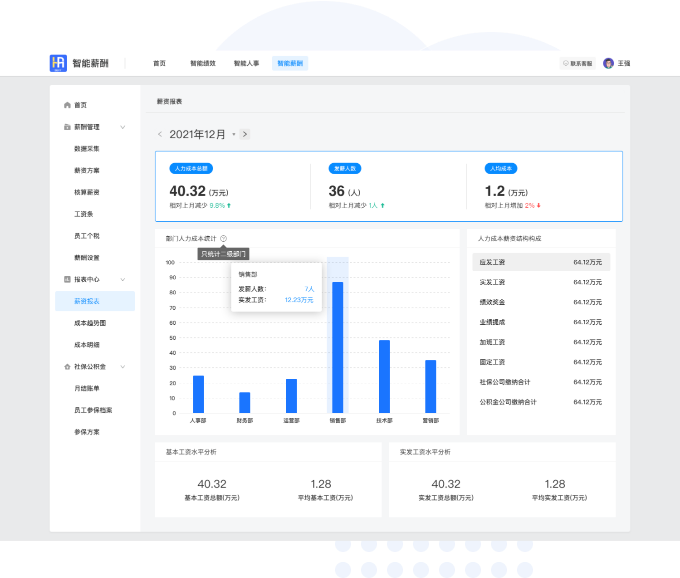
Task: Go to next month with right arrow
Action: point(245,134)
